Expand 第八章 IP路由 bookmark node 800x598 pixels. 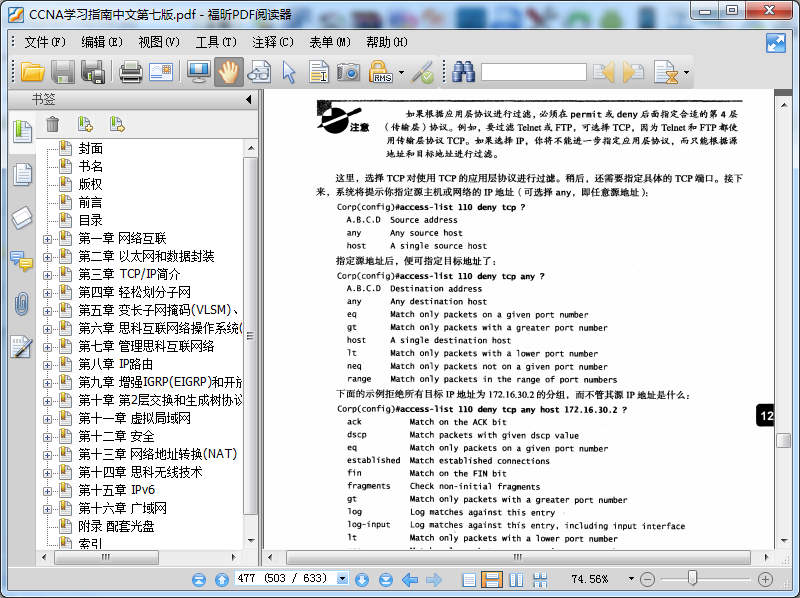coord(47,365)
